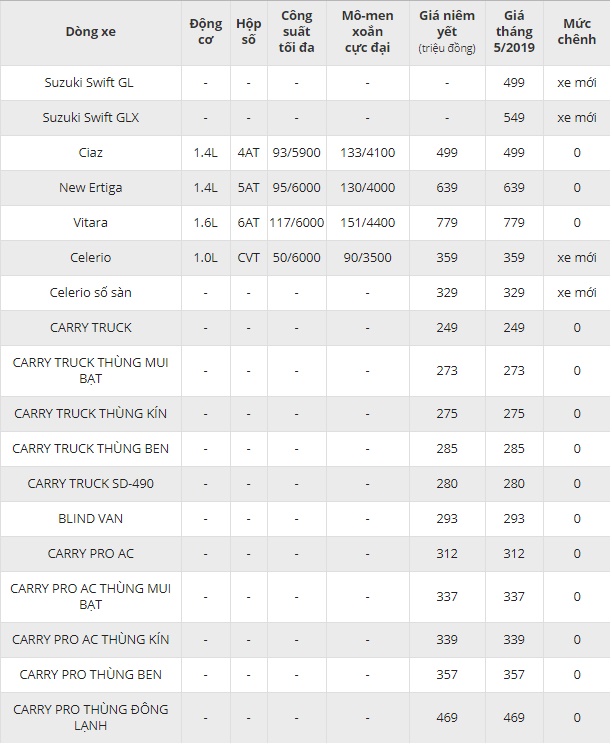Image resolution: width=612 pixels, height=747 pixels.
Task: Click the 'Celerio số sàn' cell
Action: pos(91,293)
